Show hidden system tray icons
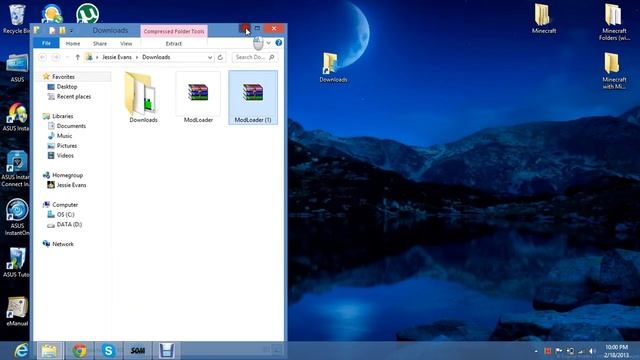This screenshot has width=640, height=360. [536, 351]
